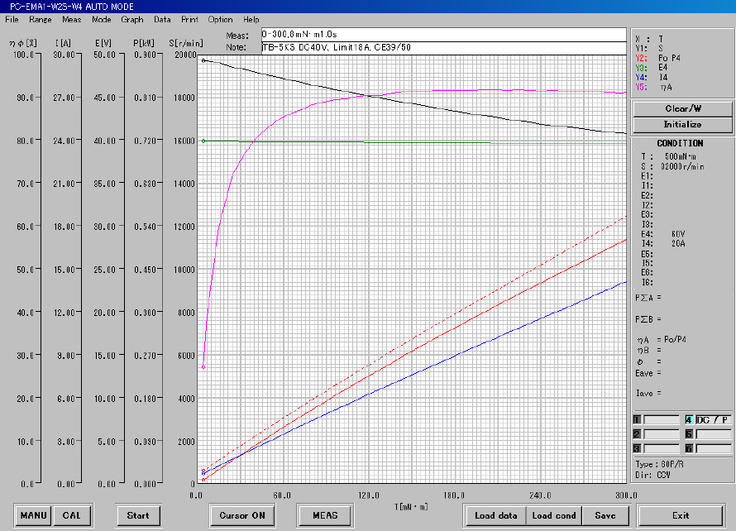Click the Note text field

(442, 47)
